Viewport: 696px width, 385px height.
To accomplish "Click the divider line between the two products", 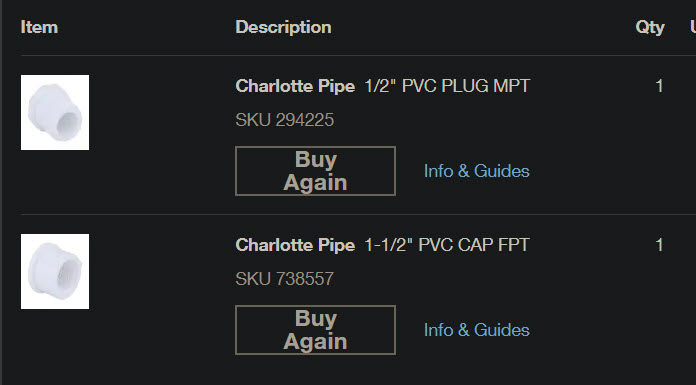I will [x=358, y=214].
